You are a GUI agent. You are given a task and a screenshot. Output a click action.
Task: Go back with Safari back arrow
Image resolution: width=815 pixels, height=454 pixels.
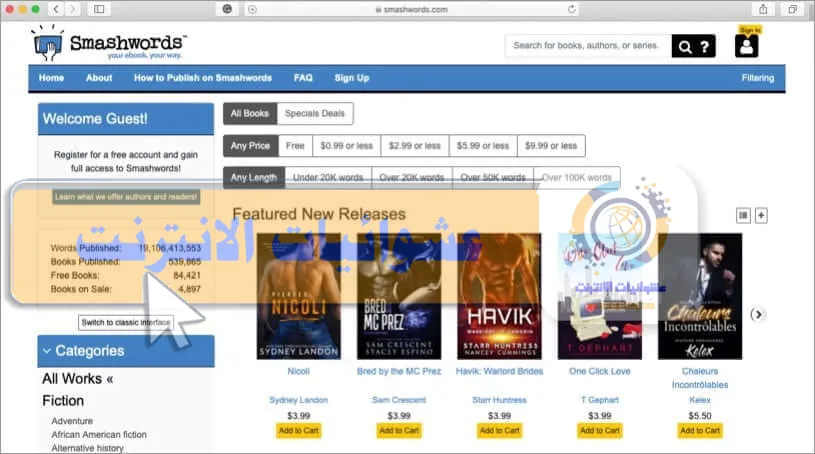point(56,9)
